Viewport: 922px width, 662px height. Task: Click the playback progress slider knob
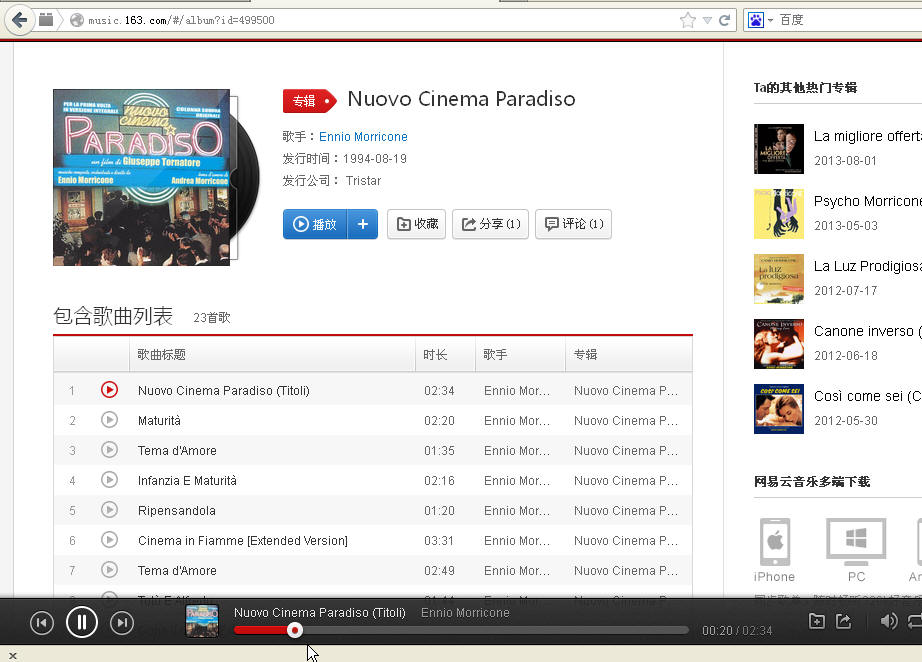coord(295,630)
